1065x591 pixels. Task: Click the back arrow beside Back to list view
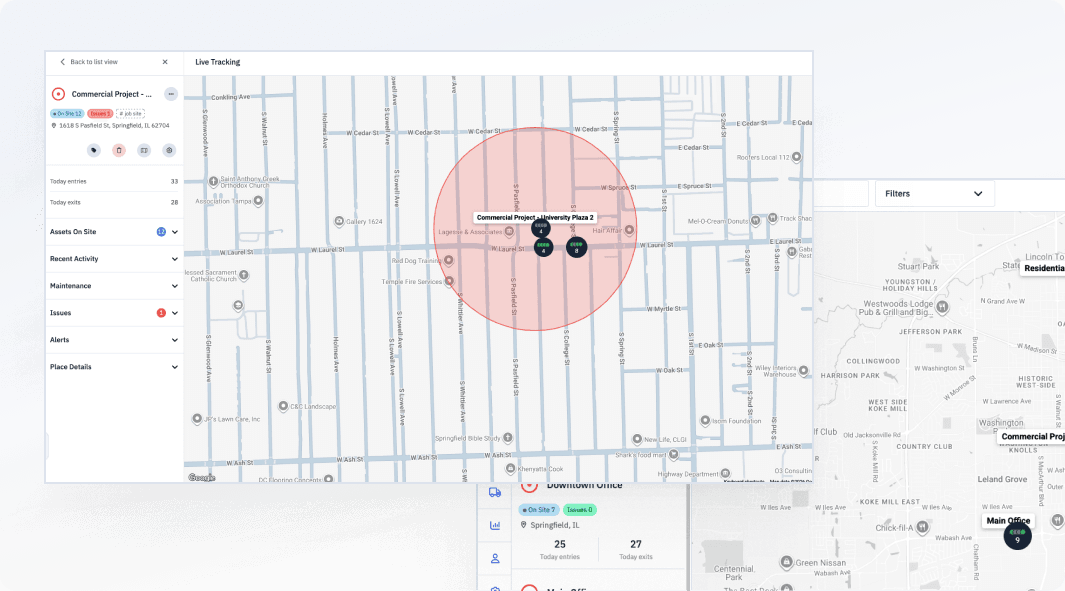[x=62, y=62]
